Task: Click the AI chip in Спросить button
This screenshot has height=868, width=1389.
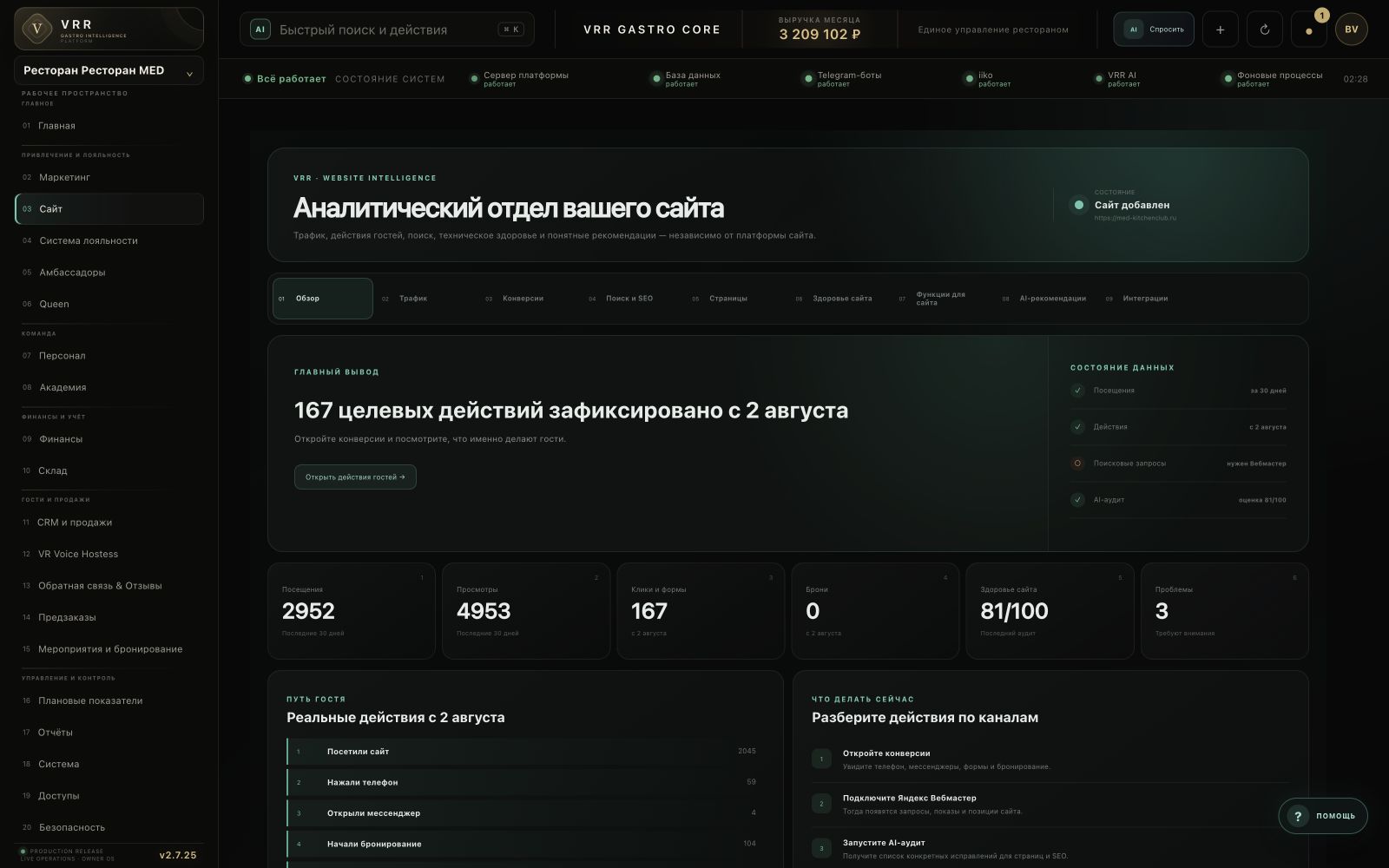Action: pos(1133,30)
